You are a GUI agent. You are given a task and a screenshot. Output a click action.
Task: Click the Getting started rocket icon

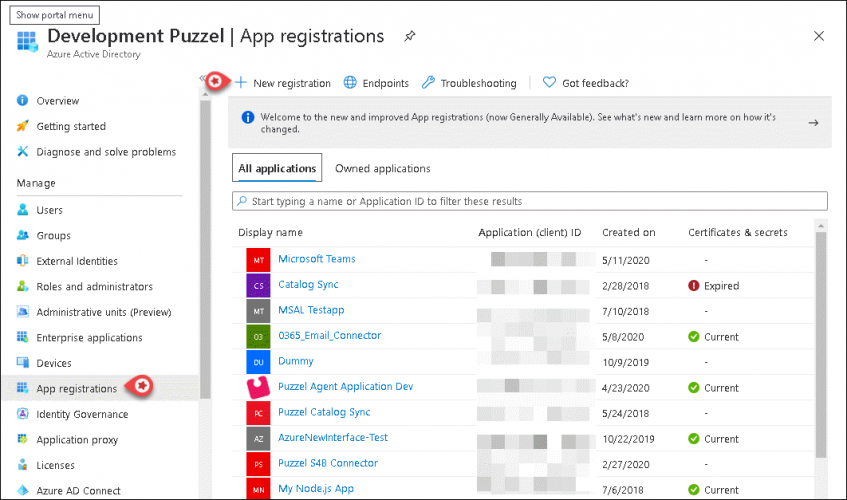point(23,126)
